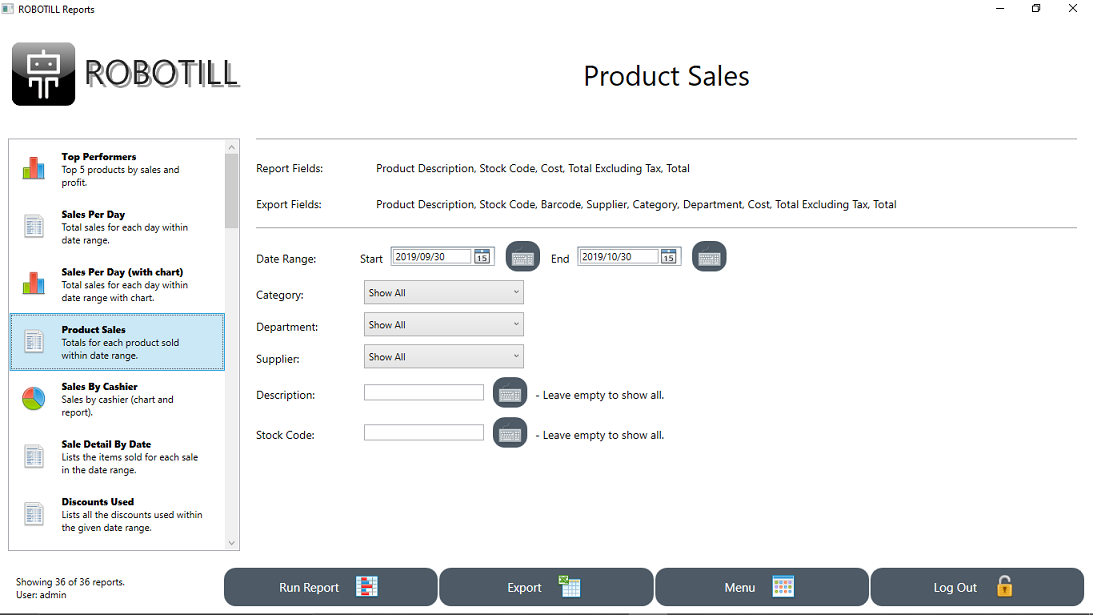Log out of the admin account
The width and height of the screenshot is (1093, 615).
[x=976, y=587]
